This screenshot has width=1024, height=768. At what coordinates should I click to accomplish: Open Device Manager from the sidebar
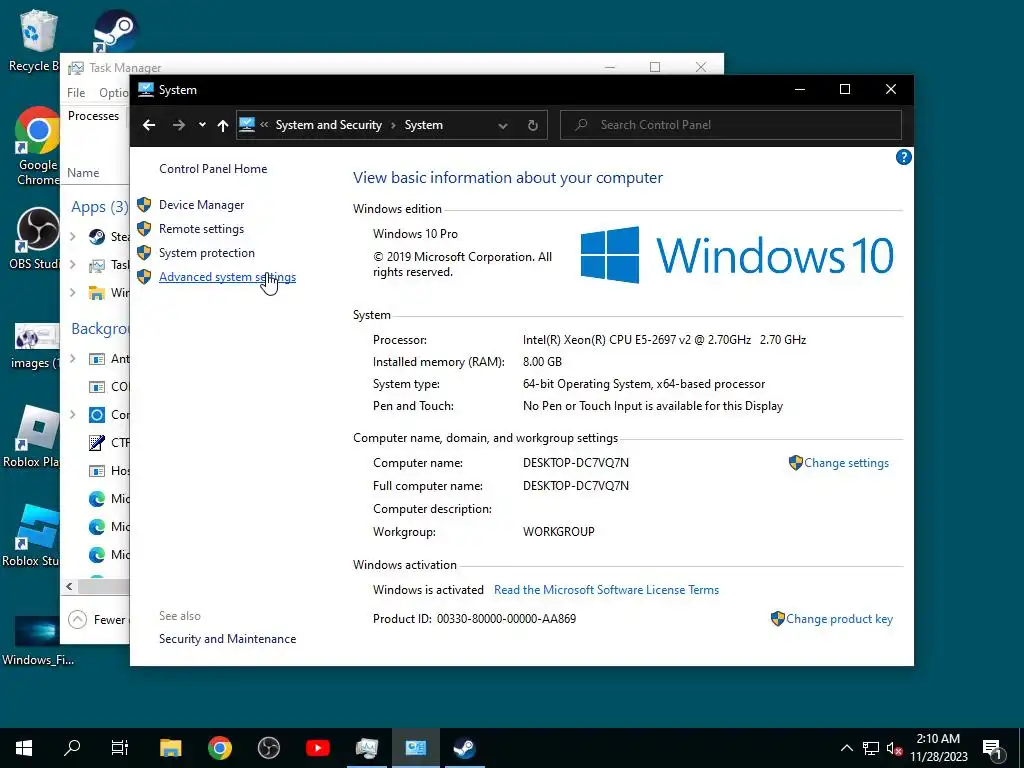[x=201, y=204]
